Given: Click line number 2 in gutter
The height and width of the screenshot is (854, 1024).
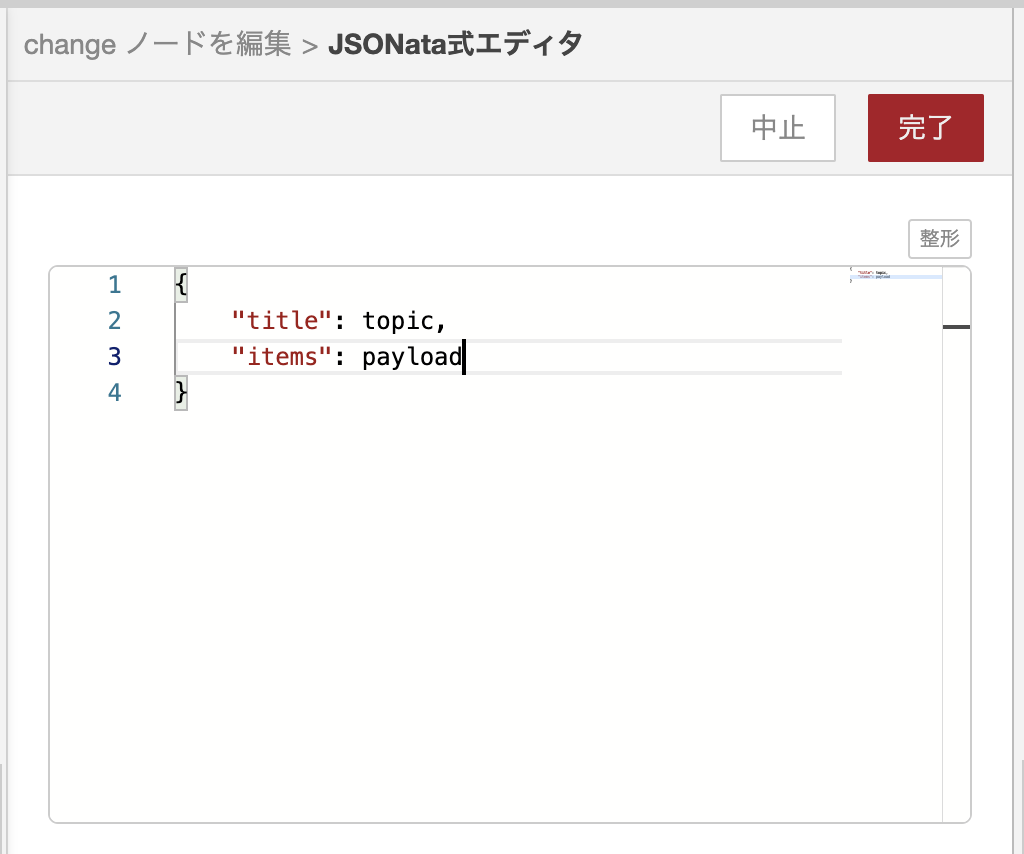Looking at the screenshot, I should click(x=114, y=321).
